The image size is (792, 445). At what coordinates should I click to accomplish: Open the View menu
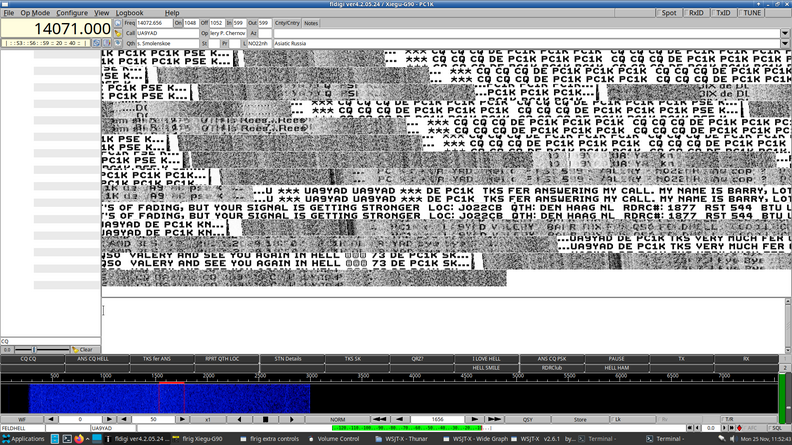coord(101,13)
